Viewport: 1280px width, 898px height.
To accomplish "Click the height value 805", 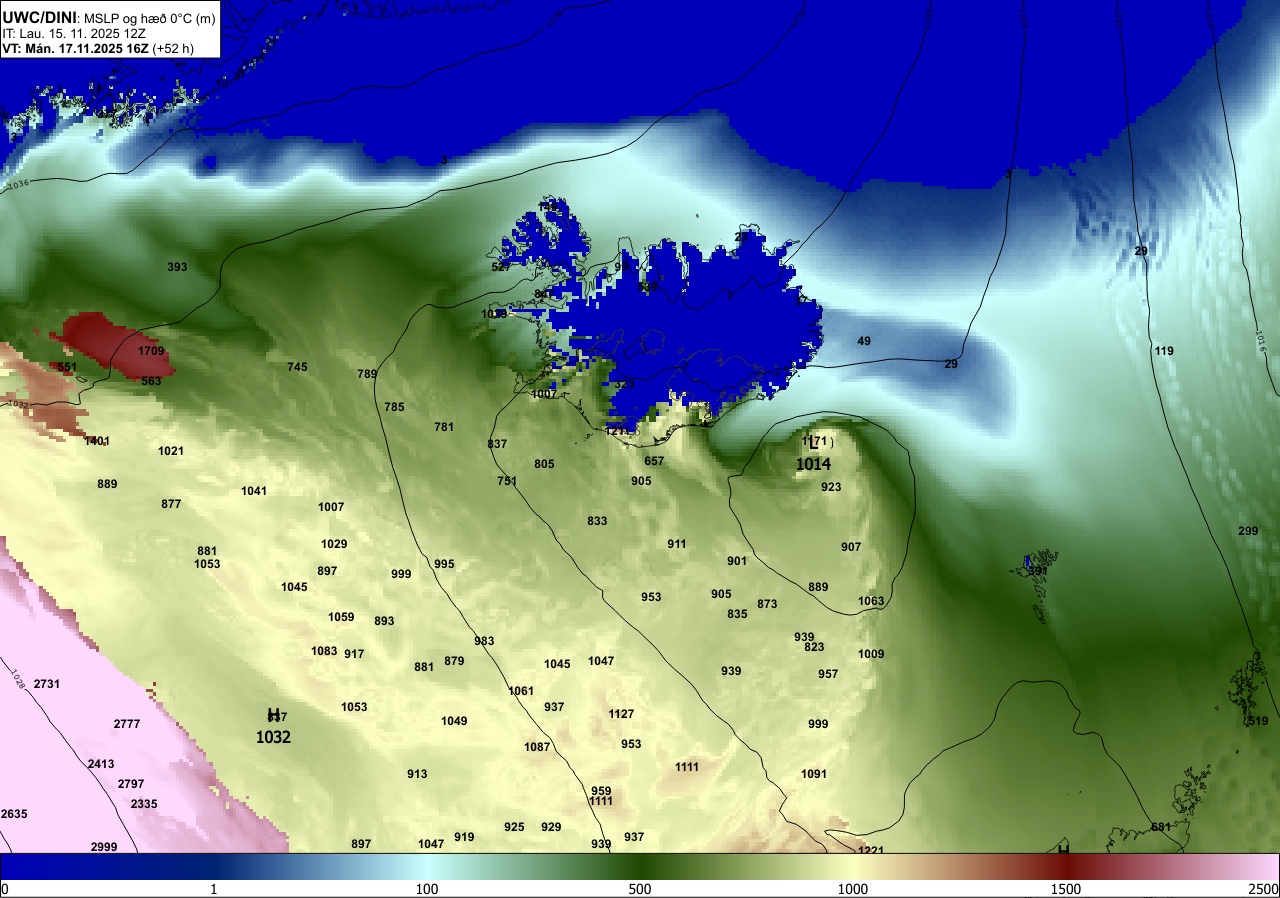I will (x=544, y=464).
